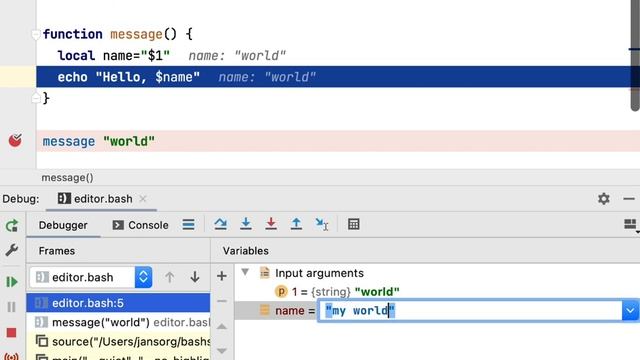The width and height of the screenshot is (640, 360).
Task: Open Debug panel gear settings
Action: click(604, 199)
